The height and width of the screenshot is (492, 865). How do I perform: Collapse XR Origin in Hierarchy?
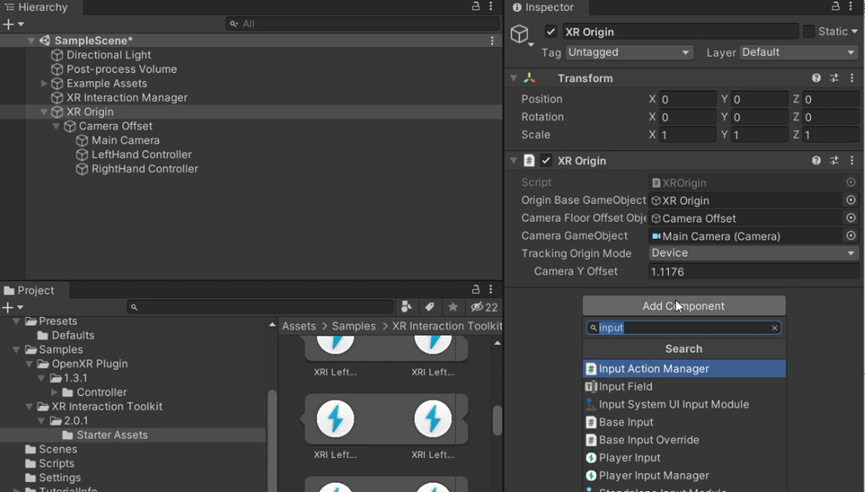44,112
